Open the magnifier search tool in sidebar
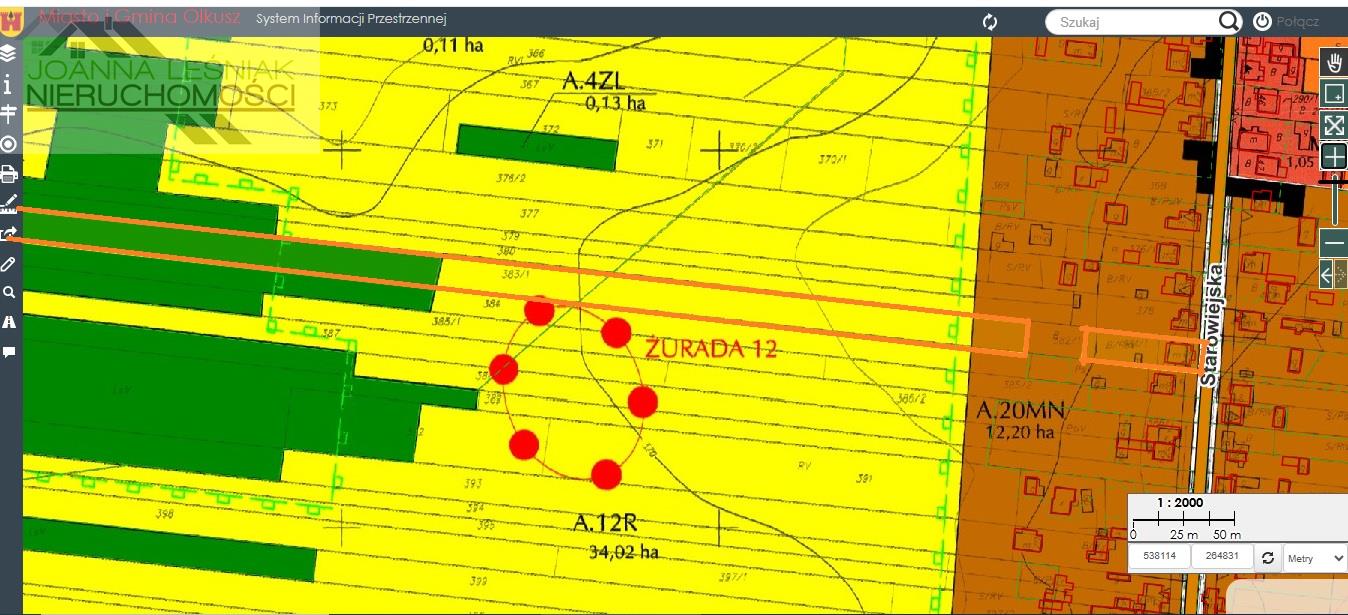 pos(9,293)
